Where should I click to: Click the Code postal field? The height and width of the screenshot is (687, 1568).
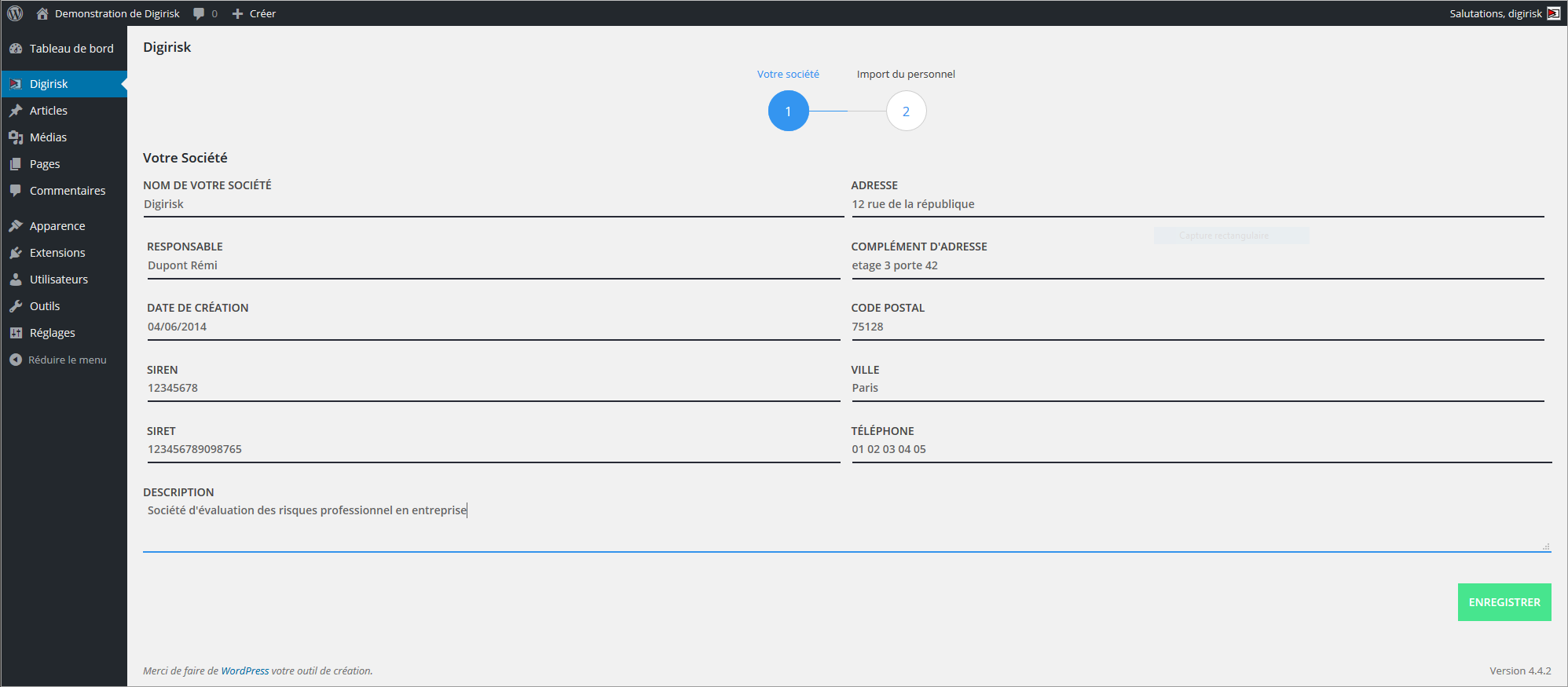tap(1198, 327)
